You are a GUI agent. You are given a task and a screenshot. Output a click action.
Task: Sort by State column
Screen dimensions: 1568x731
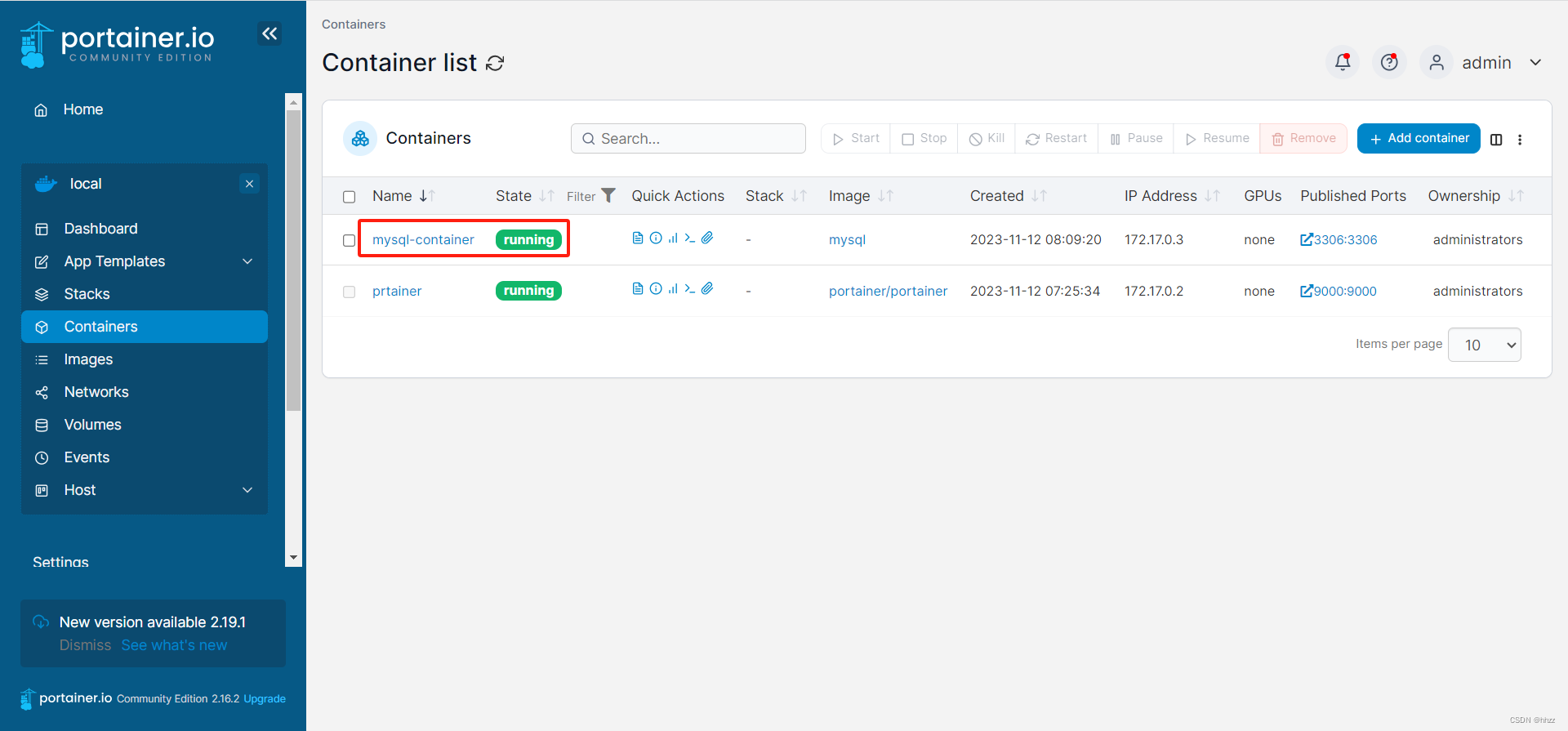tap(524, 196)
